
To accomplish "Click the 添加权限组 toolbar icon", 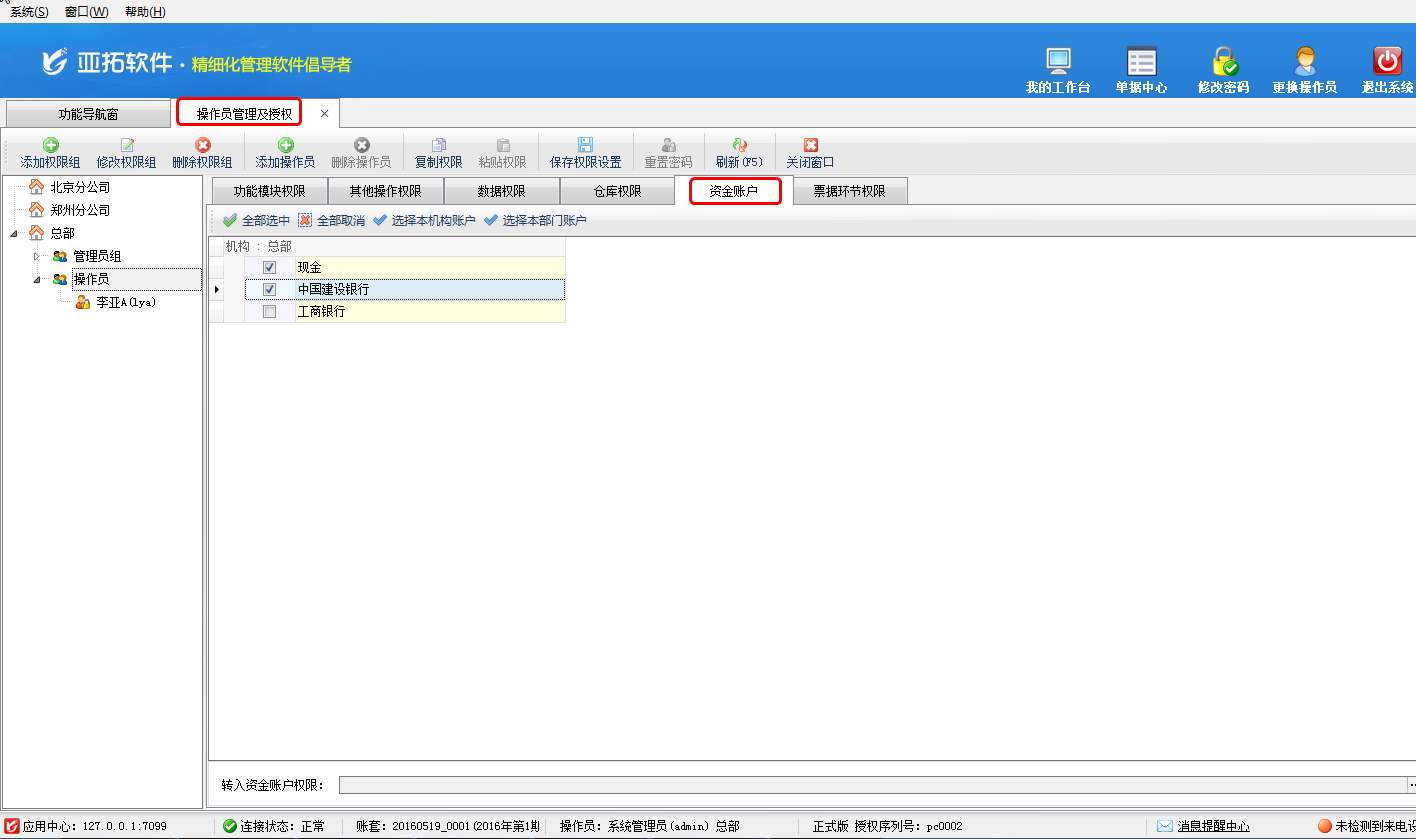I will tap(50, 146).
